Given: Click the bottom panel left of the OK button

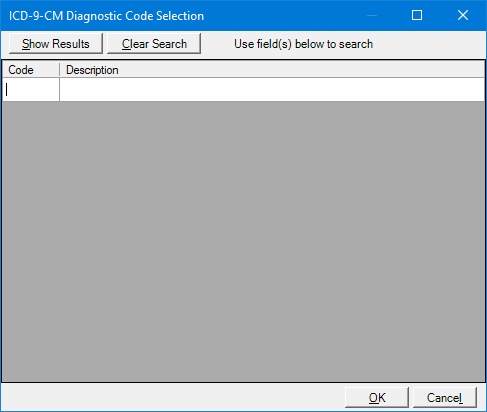Looking at the screenshot, I should 172,397.
